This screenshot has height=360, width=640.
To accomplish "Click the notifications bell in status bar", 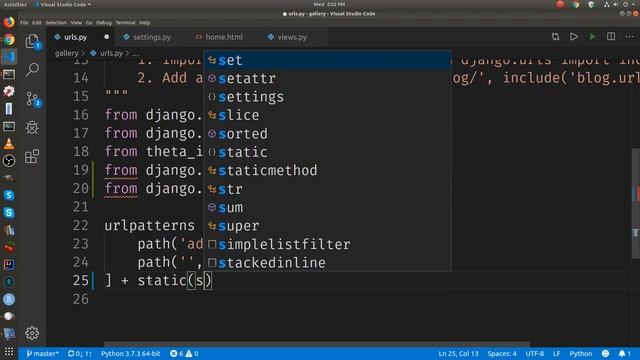I will [624, 353].
